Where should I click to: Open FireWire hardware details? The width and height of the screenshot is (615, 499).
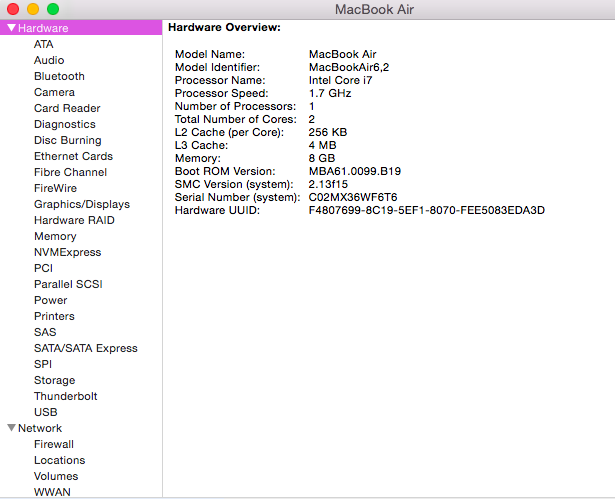point(55,188)
